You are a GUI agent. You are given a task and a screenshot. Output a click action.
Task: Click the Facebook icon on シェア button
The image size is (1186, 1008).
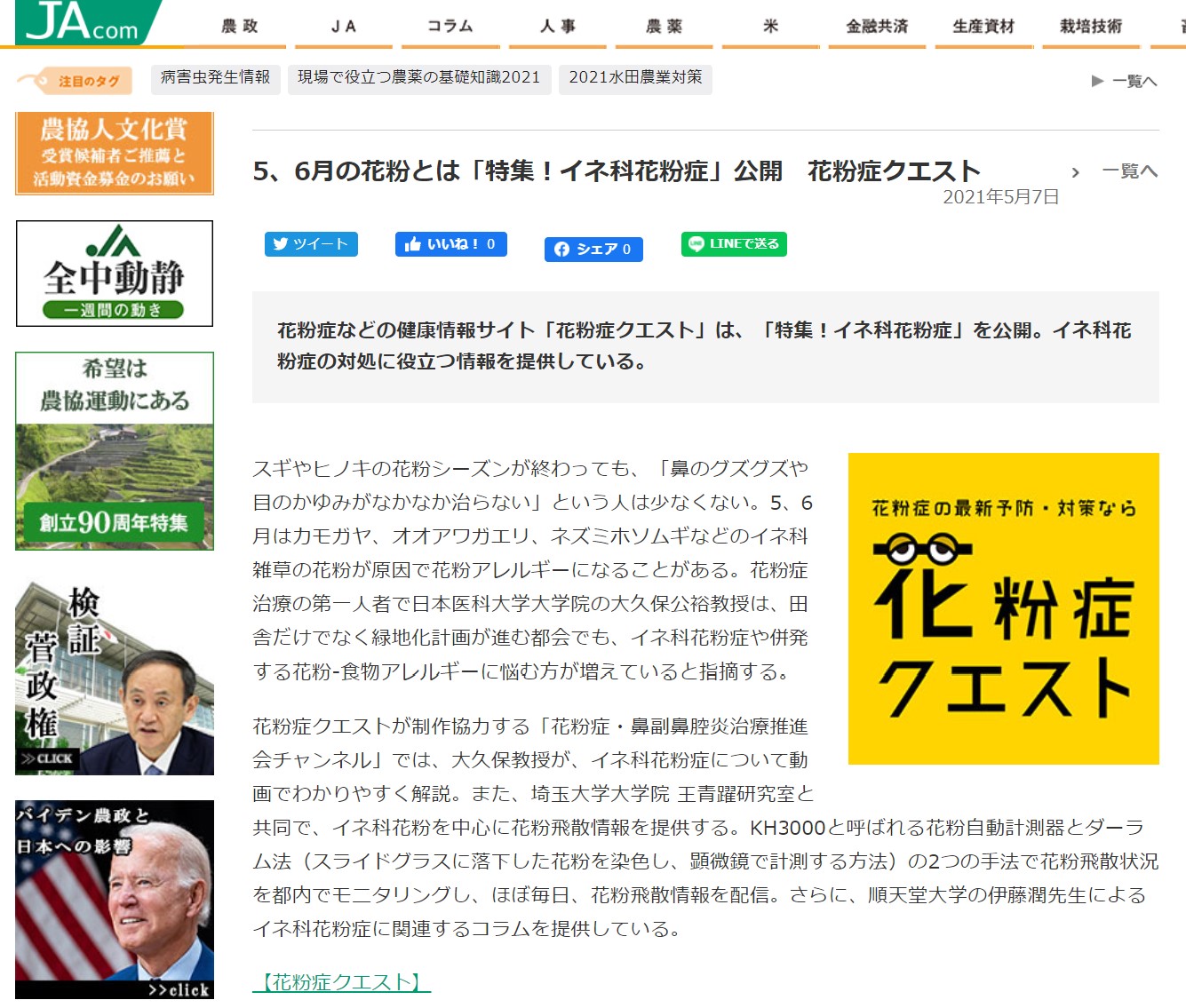561,250
